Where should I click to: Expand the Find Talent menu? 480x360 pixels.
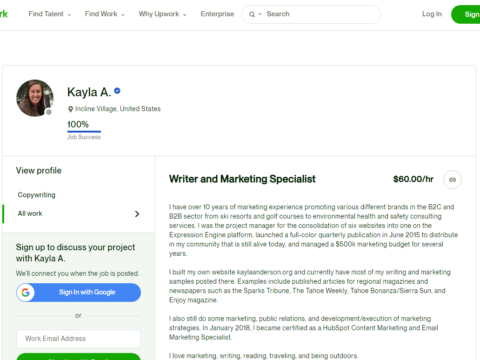click(50, 14)
